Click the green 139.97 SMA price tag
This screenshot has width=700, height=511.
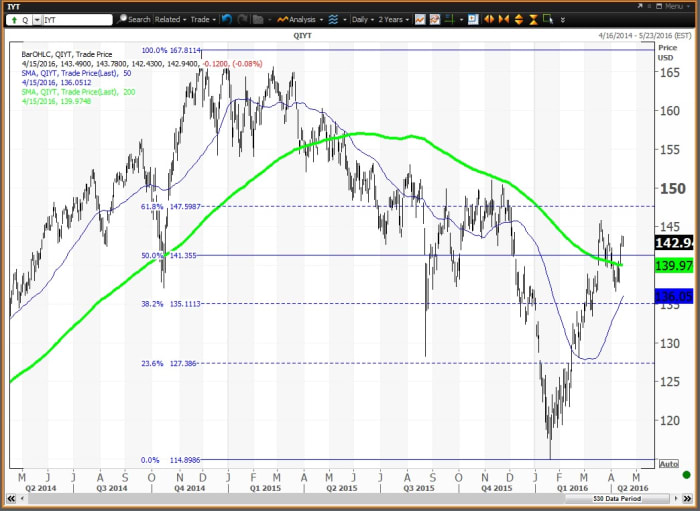tap(674, 266)
